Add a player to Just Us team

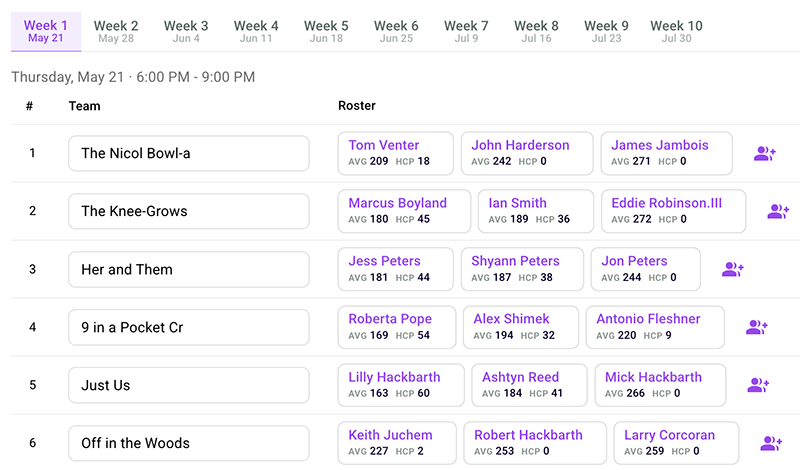click(x=758, y=385)
